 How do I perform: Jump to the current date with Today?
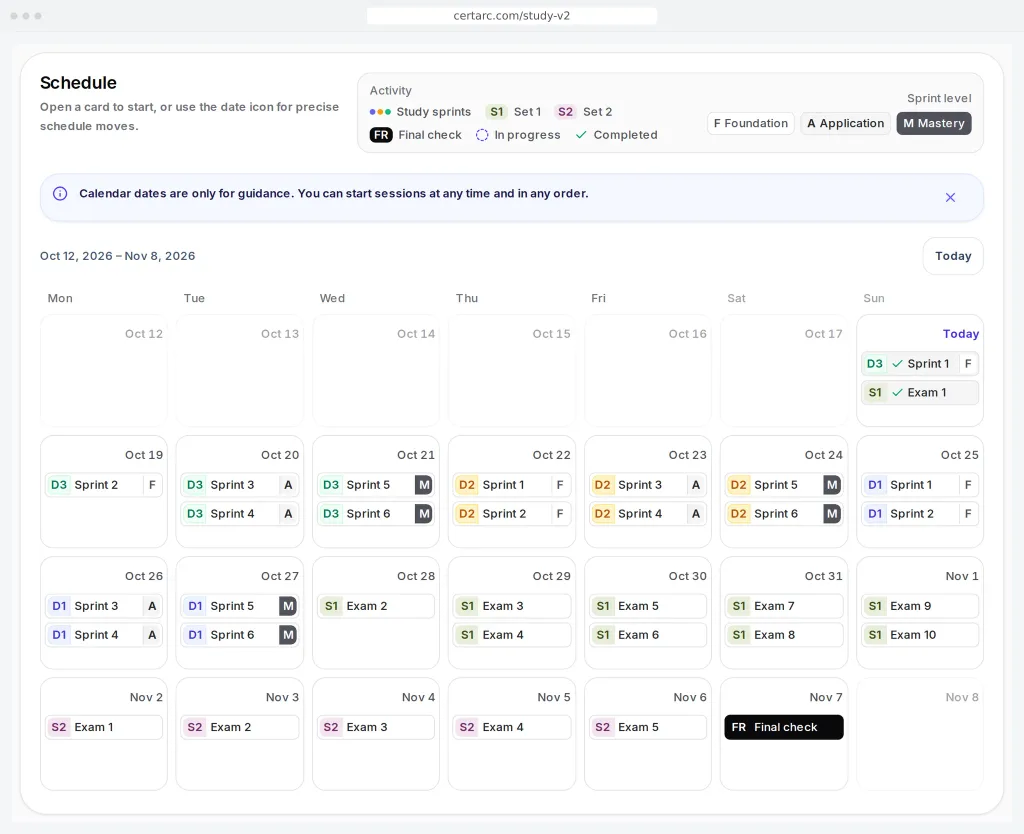(x=953, y=256)
